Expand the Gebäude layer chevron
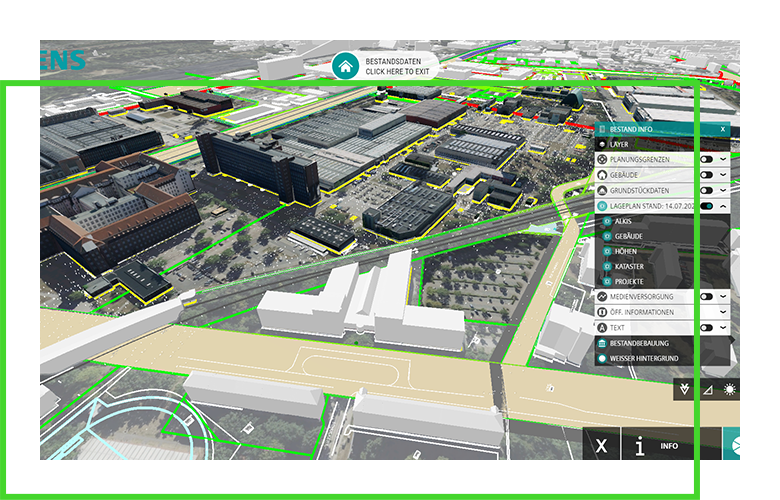Screen dimensions: 780x500 click(723, 175)
